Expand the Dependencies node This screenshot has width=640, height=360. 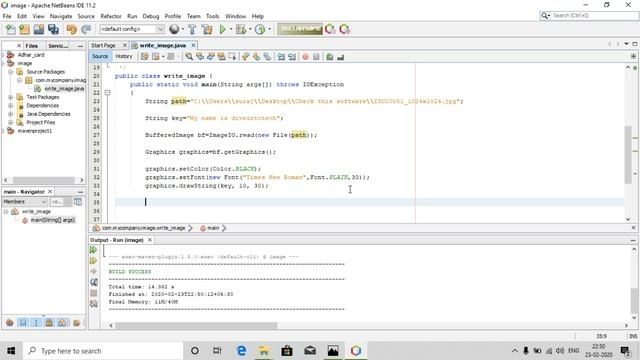coord(11,106)
